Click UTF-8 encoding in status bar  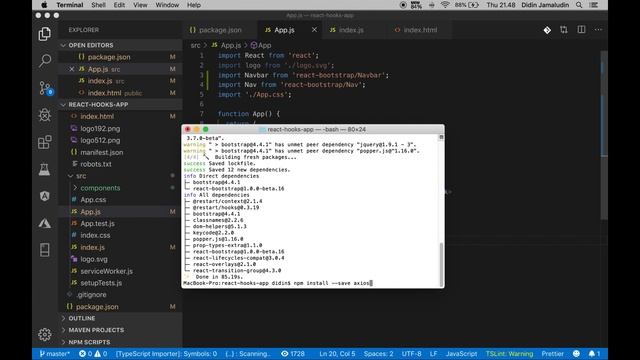pyautogui.click(x=411, y=353)
